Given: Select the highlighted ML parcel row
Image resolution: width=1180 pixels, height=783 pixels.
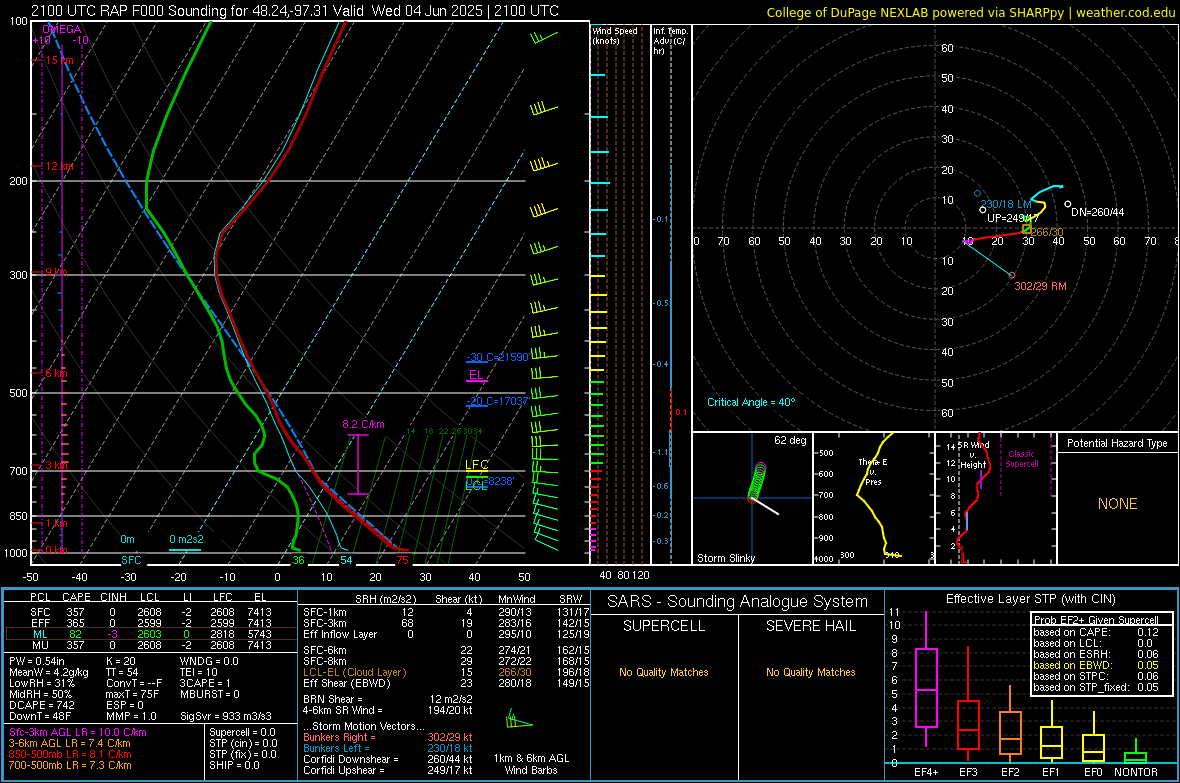Looking at the screenshot, I should point(151,634).
